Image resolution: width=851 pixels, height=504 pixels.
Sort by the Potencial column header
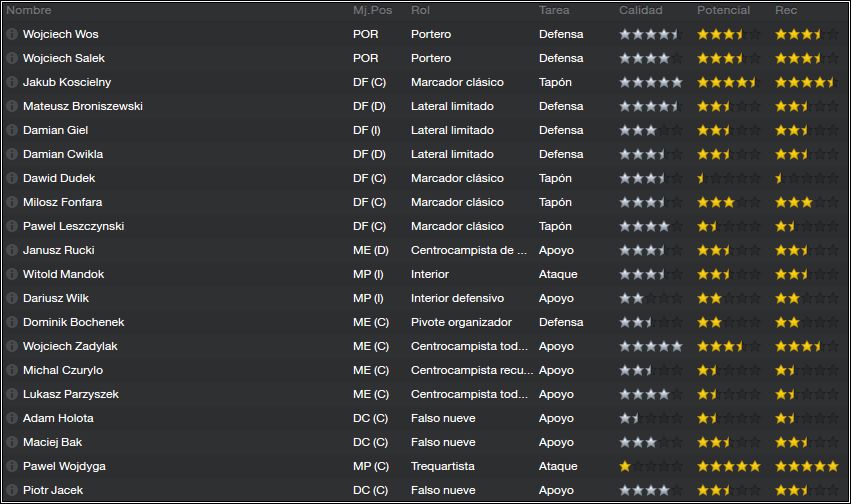723,10
